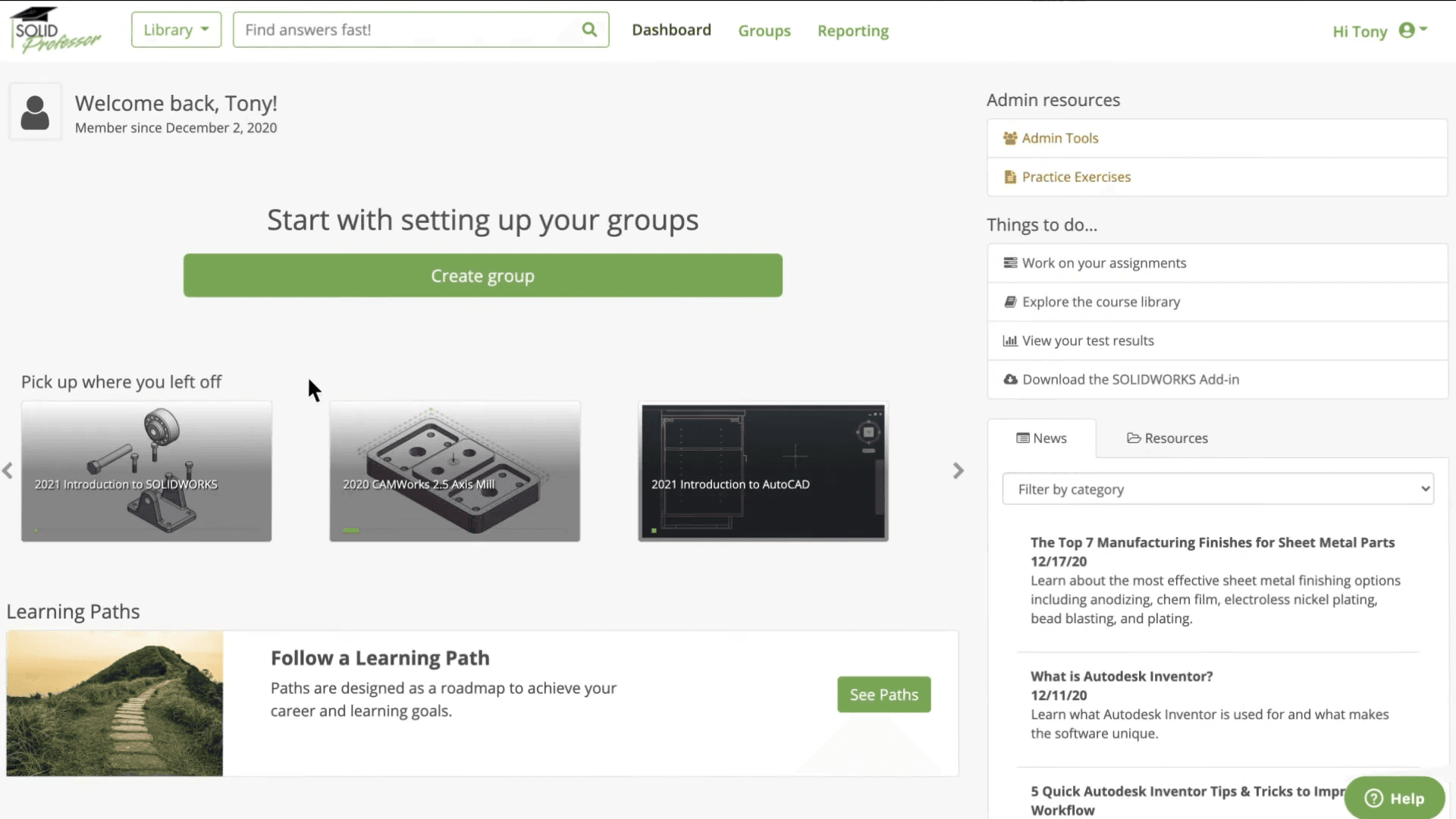Click the Practice Exercises document icon
Viewport: 1456px width, 819px height.
click(x=1010, y=177)
